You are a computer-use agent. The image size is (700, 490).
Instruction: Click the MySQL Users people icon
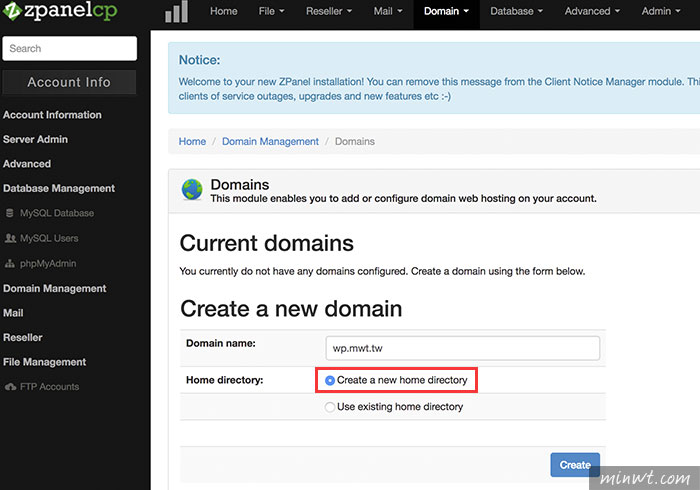[10, 238]
